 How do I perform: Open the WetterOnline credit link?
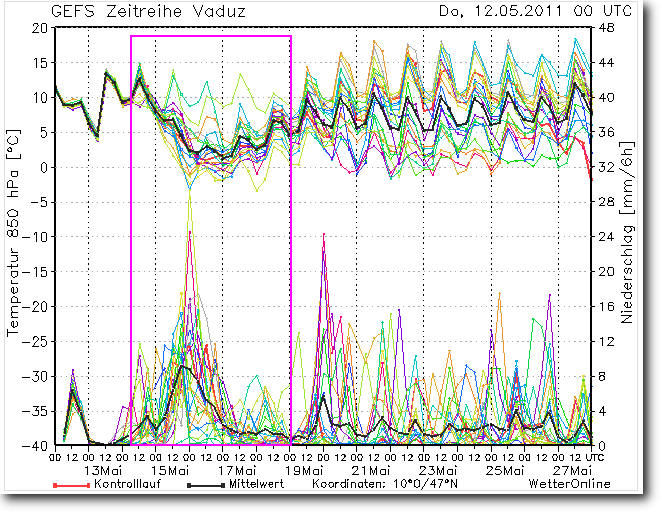pos(569,484)
